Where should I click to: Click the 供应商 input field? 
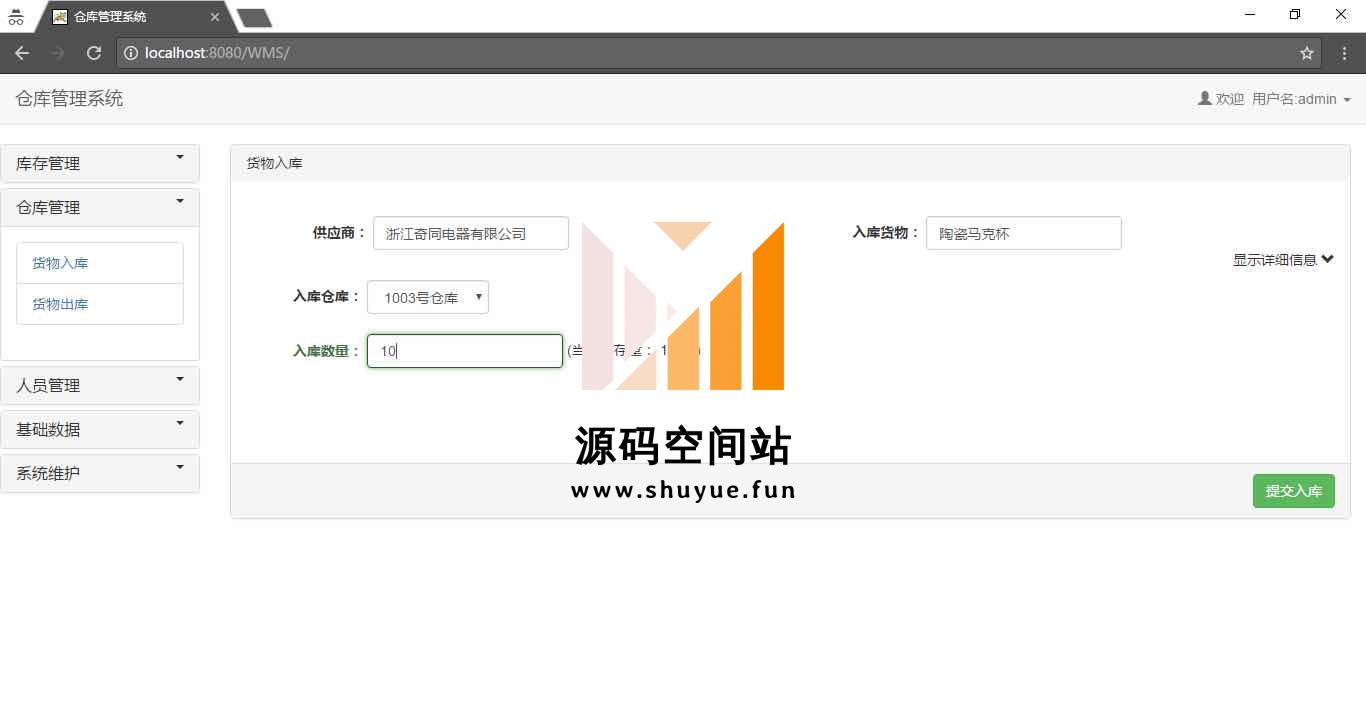(x=471, y=233)
